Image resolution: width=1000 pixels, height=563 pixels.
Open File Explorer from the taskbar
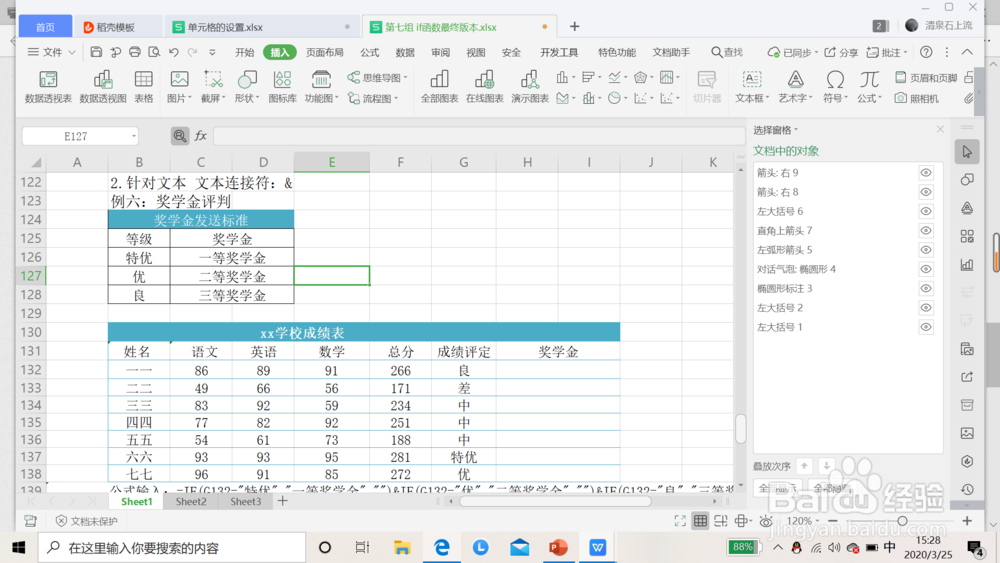click(x=402, y=547)
